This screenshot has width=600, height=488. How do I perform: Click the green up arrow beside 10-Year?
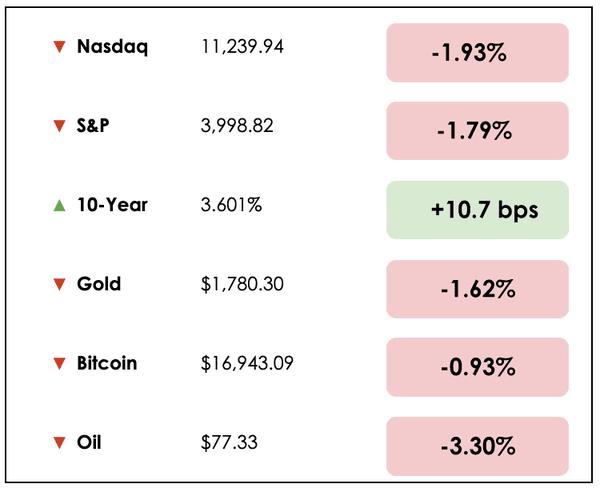59,205
